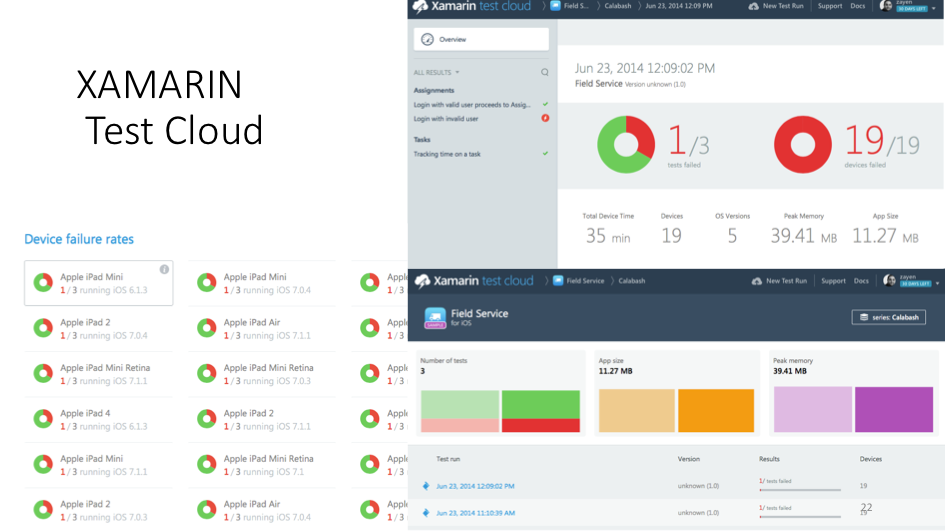Click the green checkmark beside Login with valid user
This screenshot has height=532, width=945.
[x=545, y=104]
